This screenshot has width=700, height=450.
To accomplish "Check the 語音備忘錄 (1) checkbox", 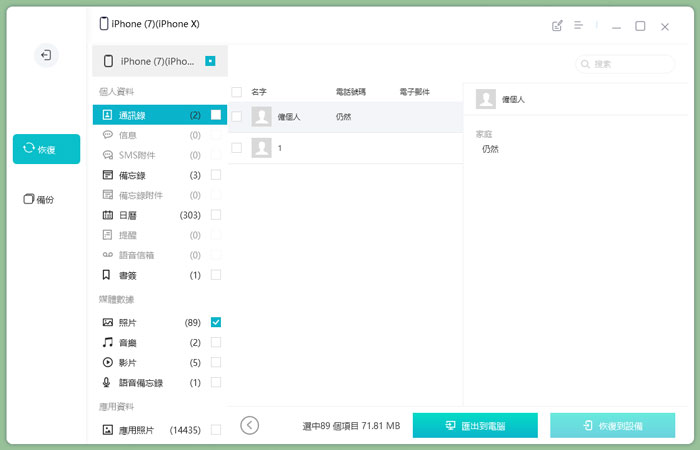I will click(x=216, y=382).
